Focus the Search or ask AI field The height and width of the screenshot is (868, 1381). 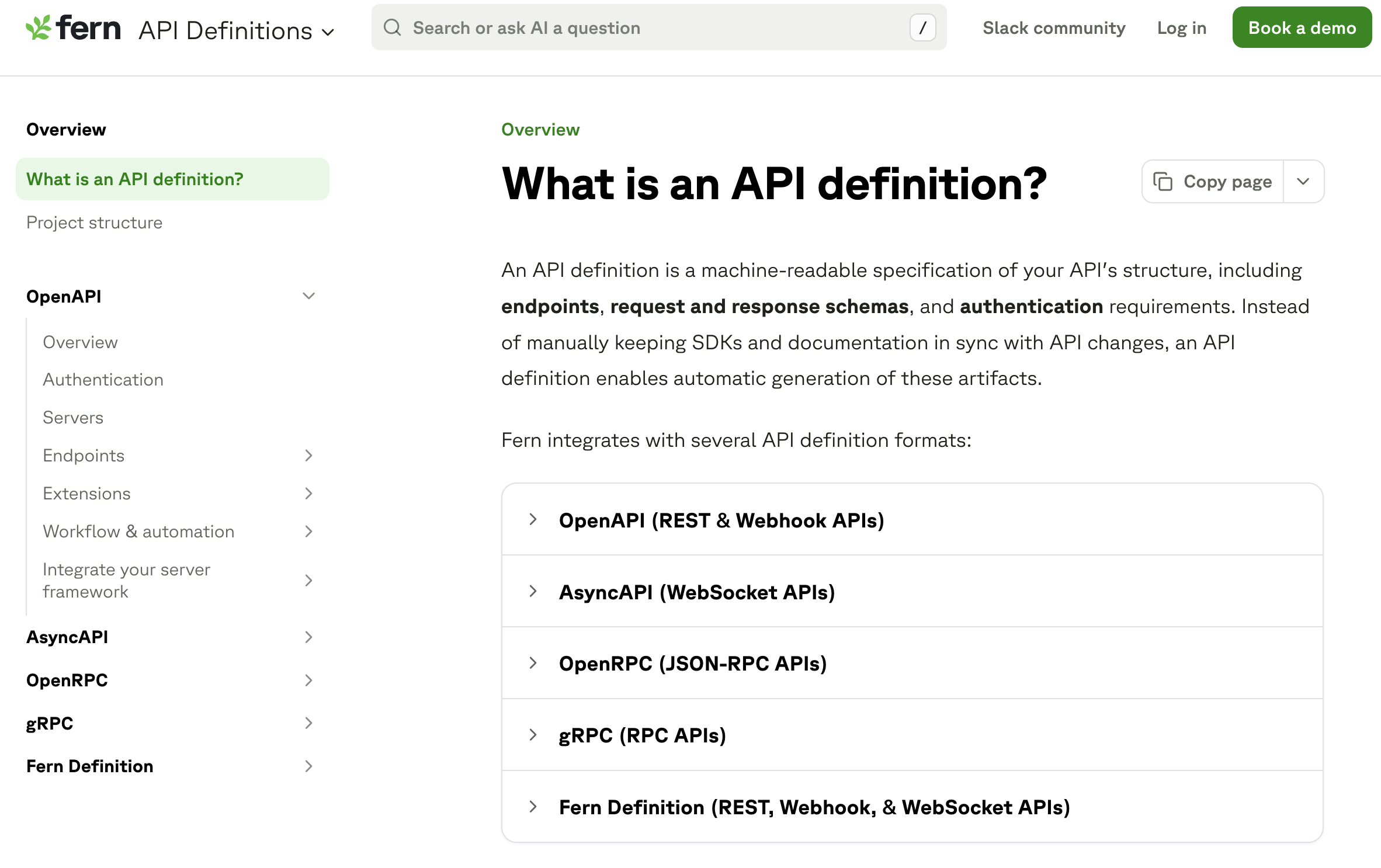click(x=659, y=27)
